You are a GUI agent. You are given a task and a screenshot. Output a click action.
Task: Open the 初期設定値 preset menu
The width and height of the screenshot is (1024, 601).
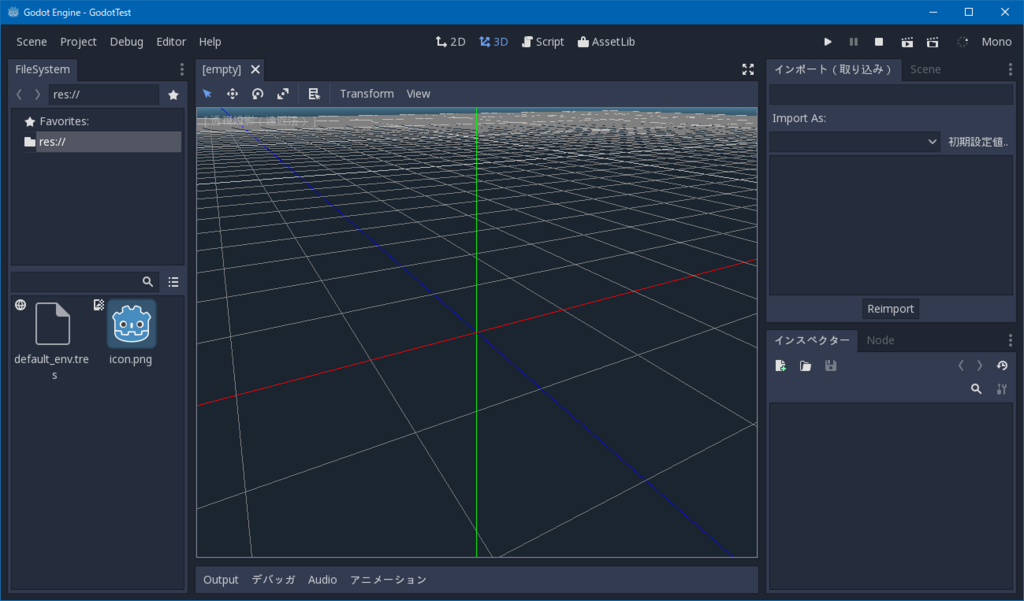[x=978, y=142]
